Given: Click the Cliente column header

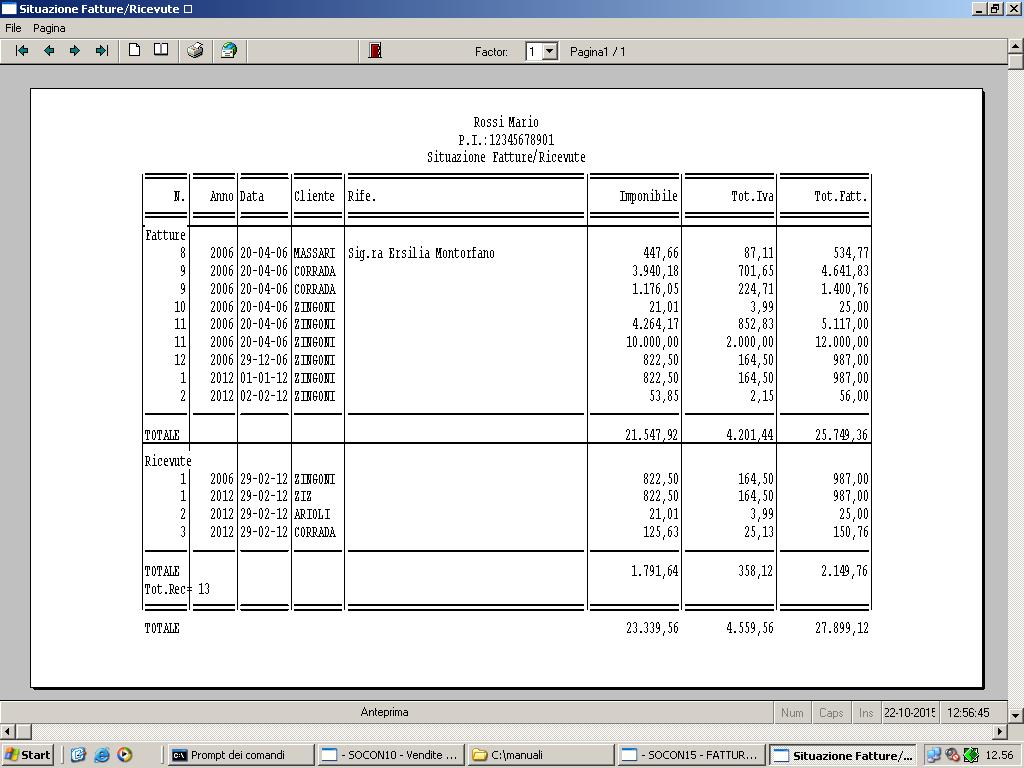Looking at the screenshot, I should coord(314,196).
